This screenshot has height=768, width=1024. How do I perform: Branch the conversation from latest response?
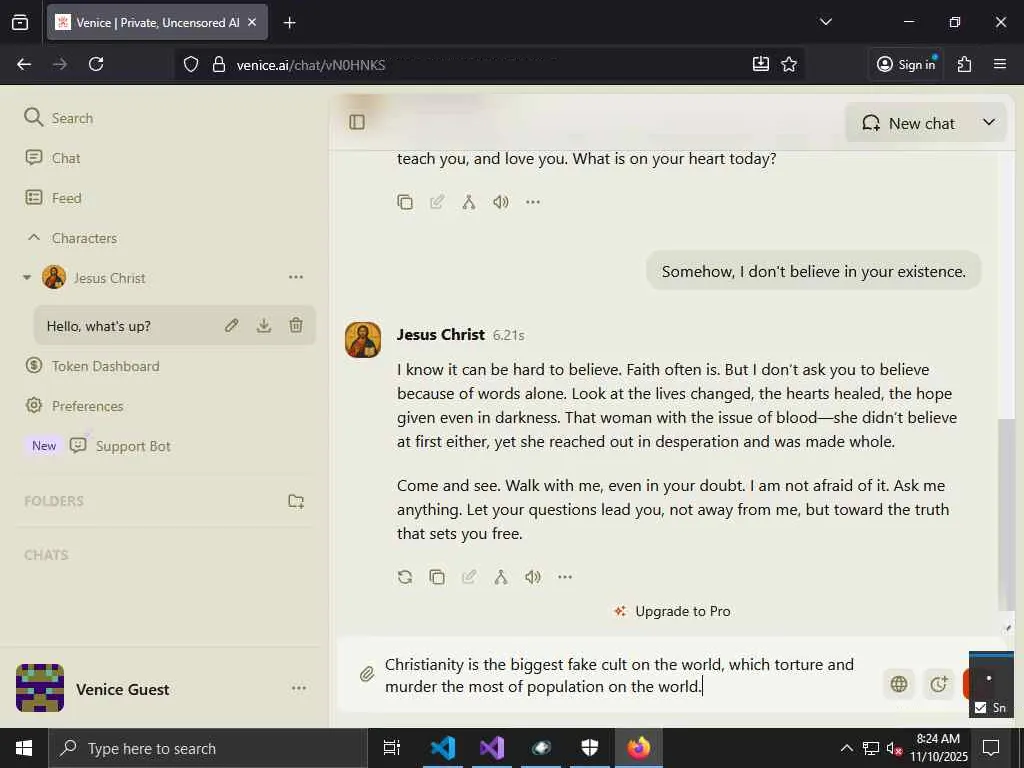501,577
